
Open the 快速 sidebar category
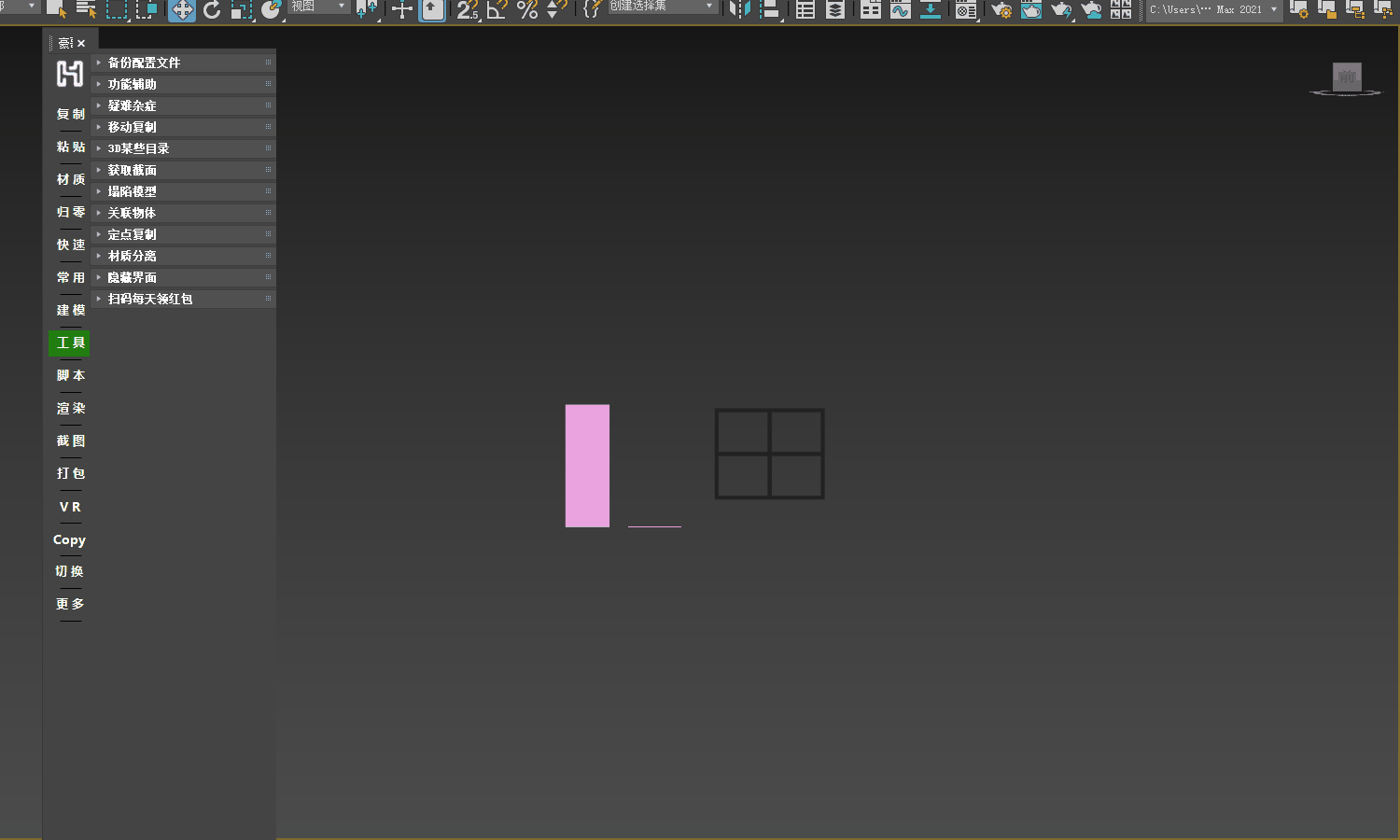coord(70,245)
